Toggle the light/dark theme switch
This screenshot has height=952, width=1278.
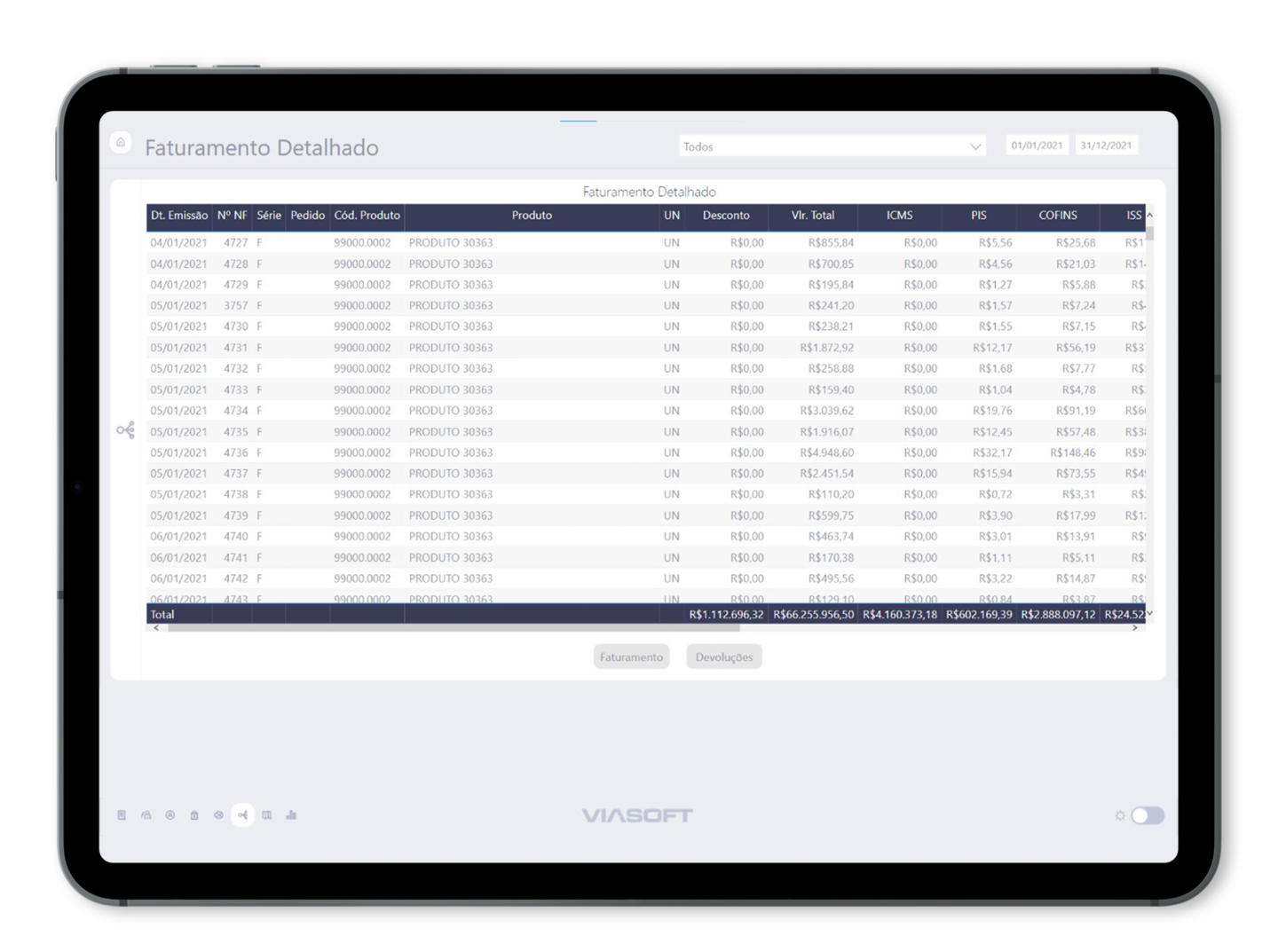pos(1147,815)
